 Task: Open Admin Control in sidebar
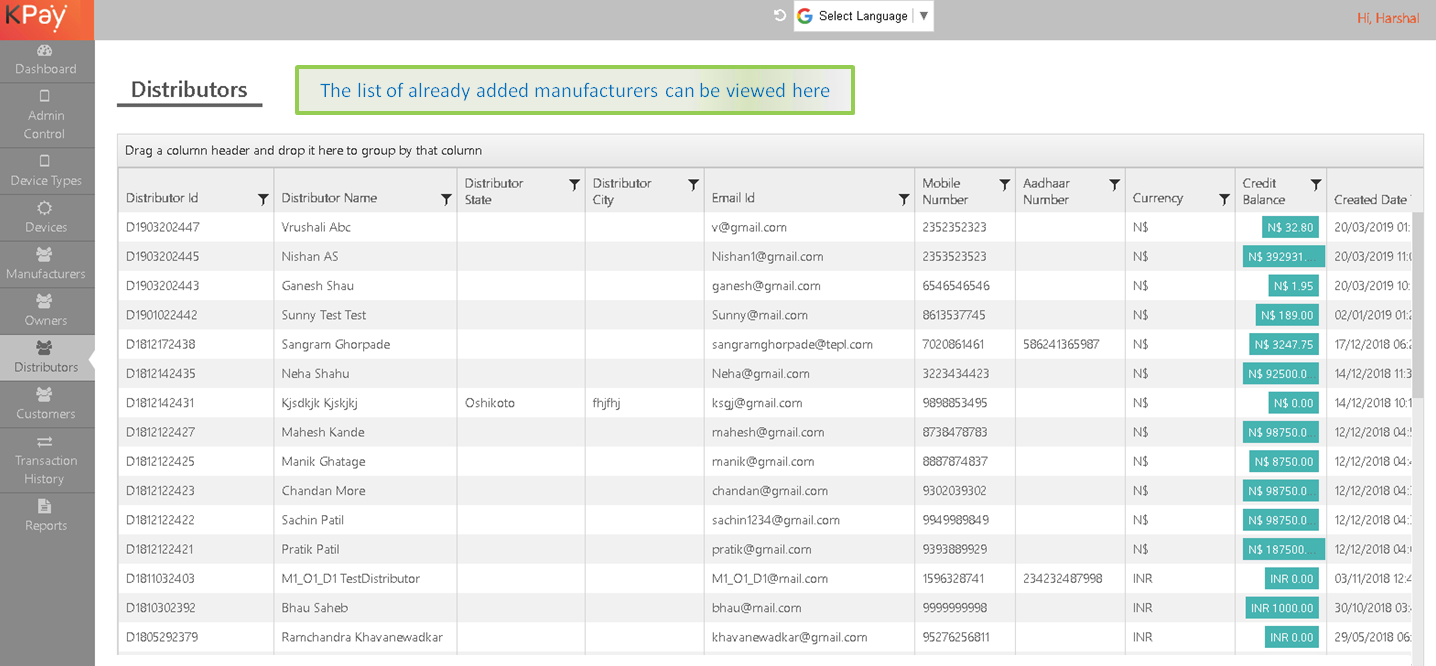(x=45, y=115)
